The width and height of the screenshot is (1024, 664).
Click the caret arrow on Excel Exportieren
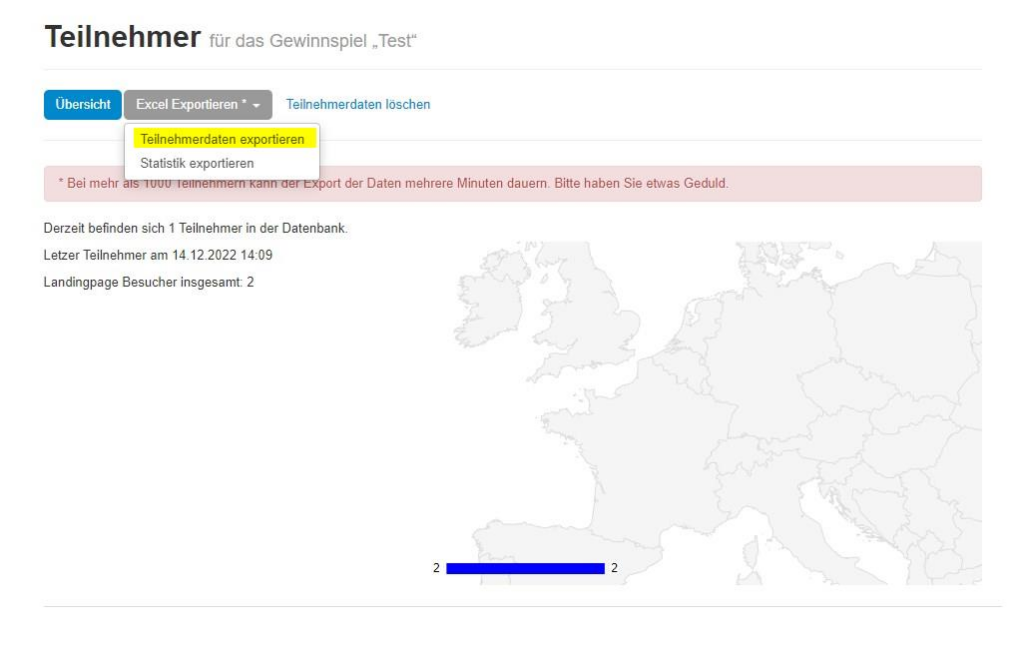click(x=257, y=106)
